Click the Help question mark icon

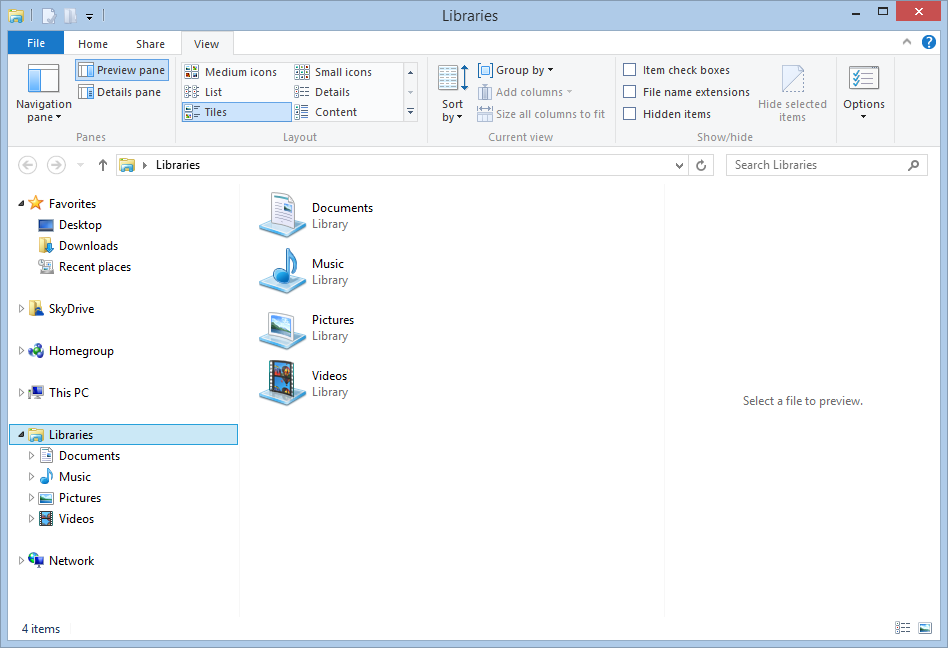(929, 42)
